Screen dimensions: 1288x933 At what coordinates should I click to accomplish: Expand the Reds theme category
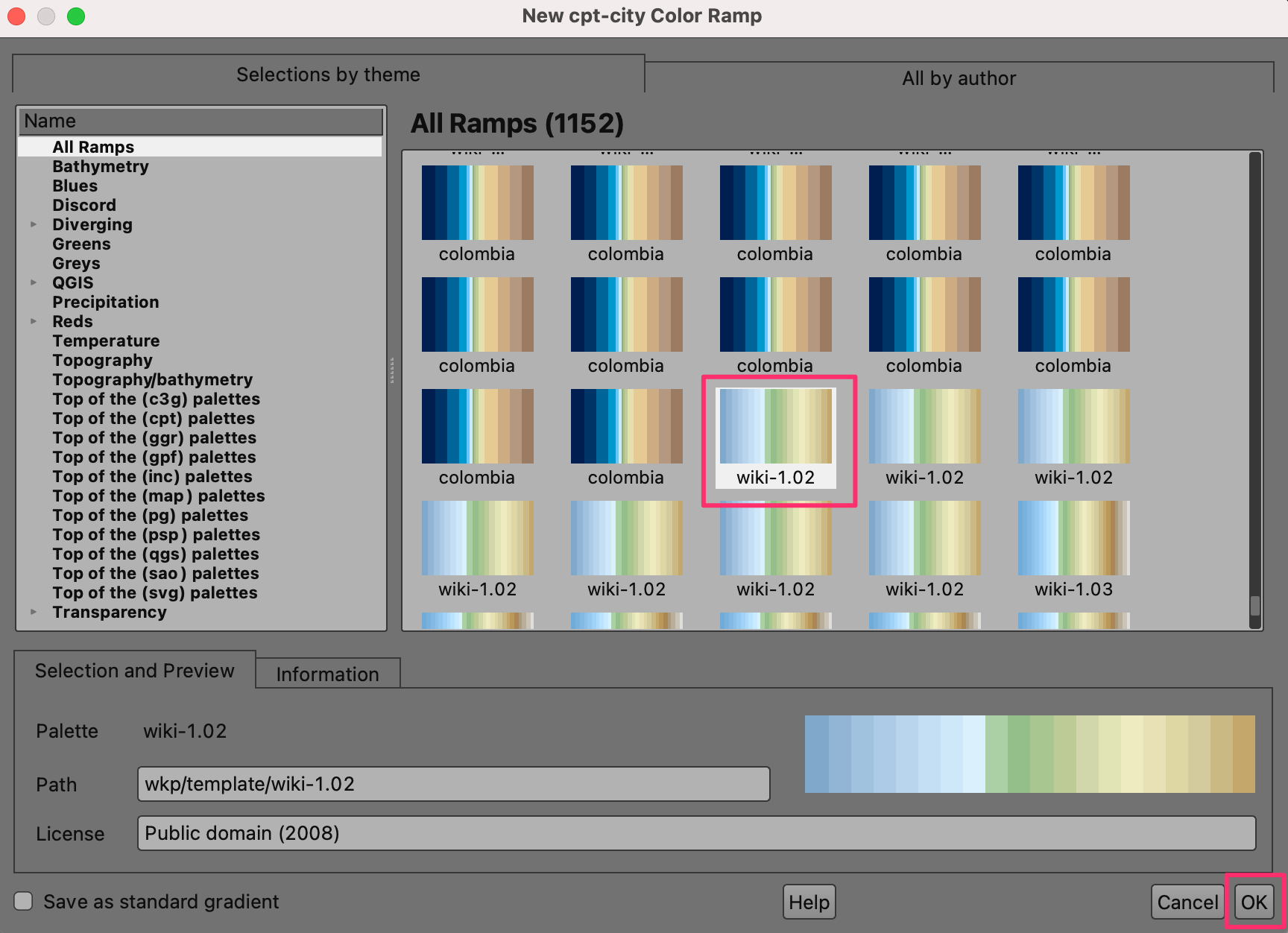coord(34,321)
